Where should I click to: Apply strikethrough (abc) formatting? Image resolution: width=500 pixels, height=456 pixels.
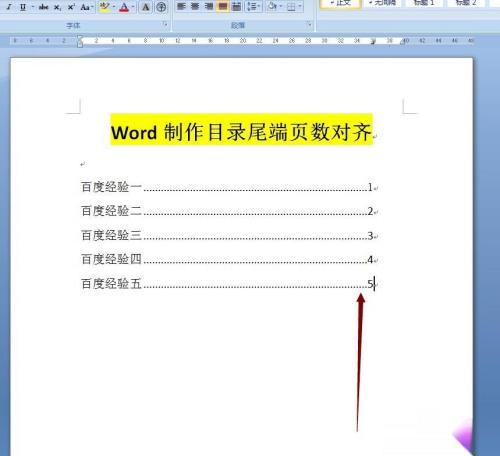point(43,7)
